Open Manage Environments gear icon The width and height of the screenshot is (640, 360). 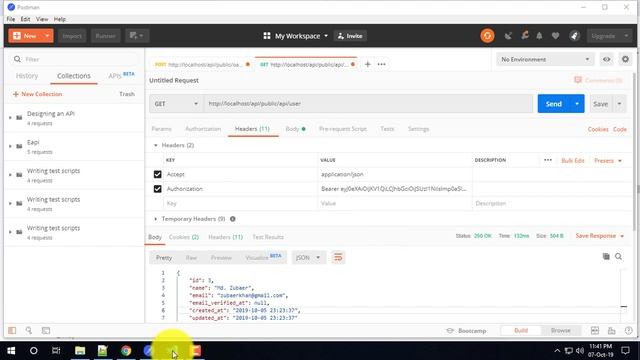tap(625, 60)
